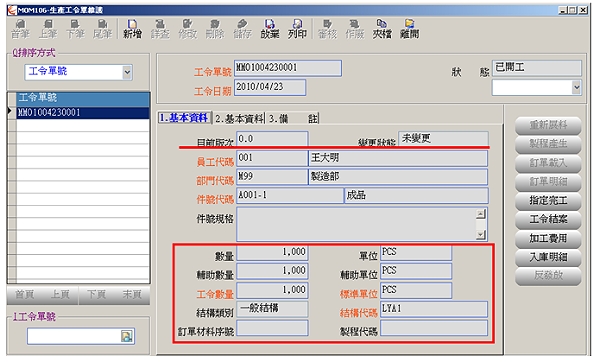Click the 放棄 (Abandon) toolbar icon
This screenshot has height=363, width=600.
click(x=270, y=29)
